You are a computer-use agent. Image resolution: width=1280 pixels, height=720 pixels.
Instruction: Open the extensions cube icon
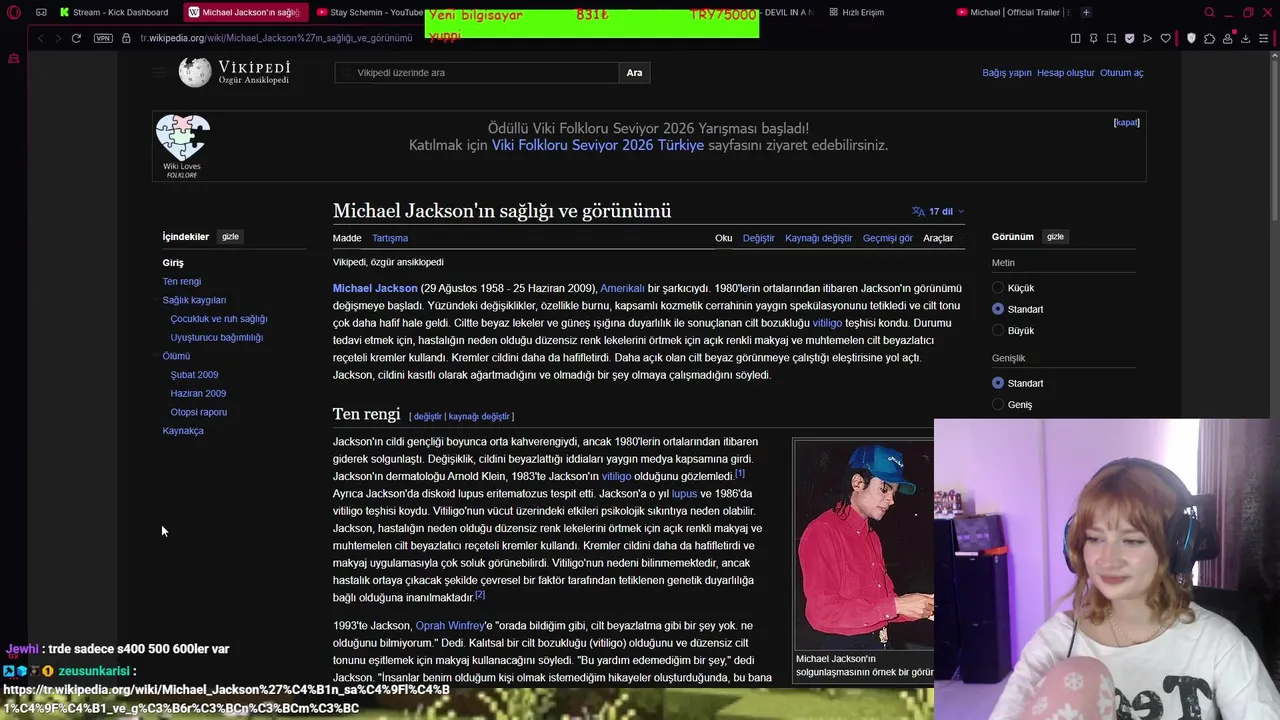1209,38
